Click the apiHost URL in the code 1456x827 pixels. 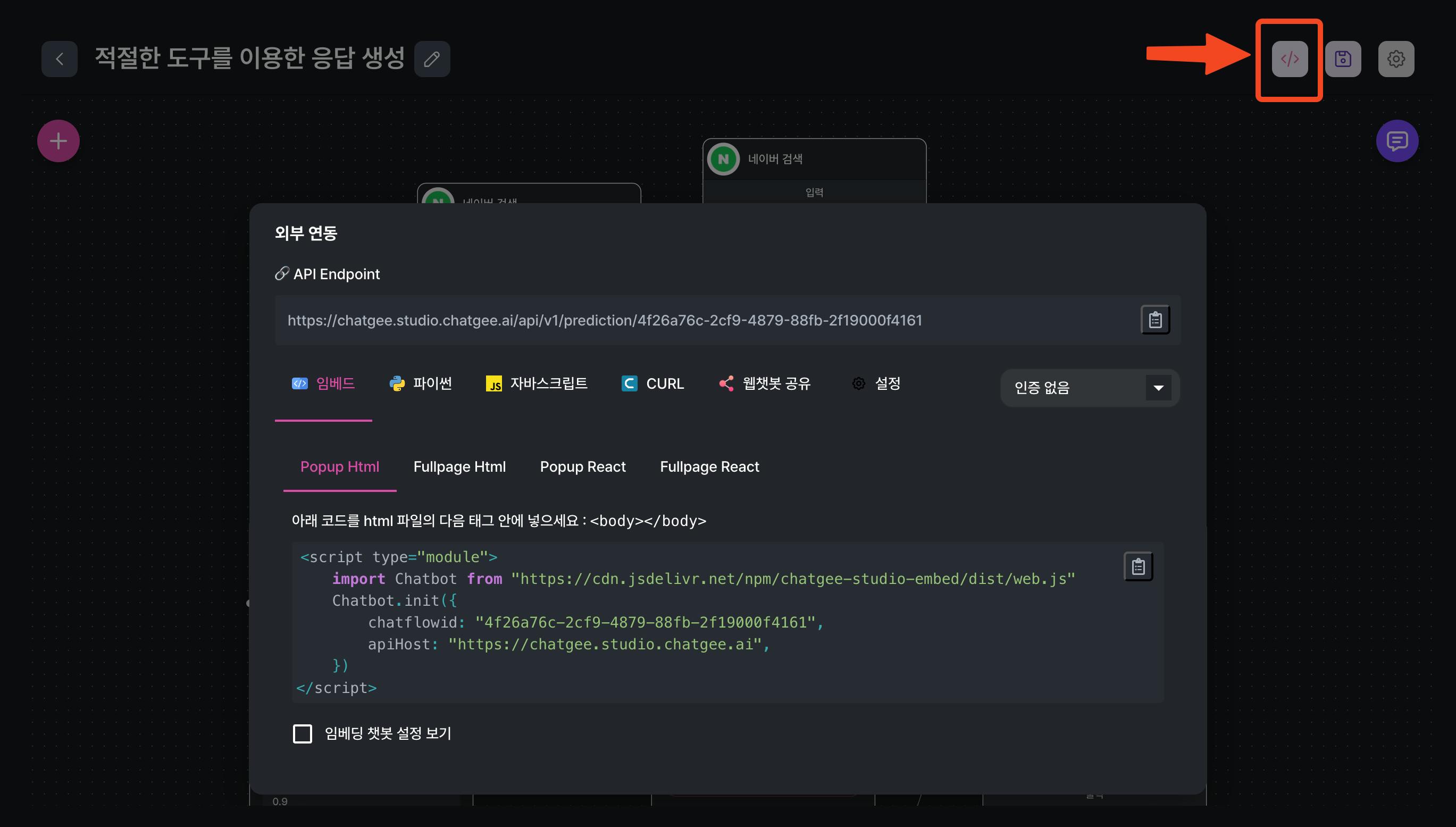[x=604, y=644]
